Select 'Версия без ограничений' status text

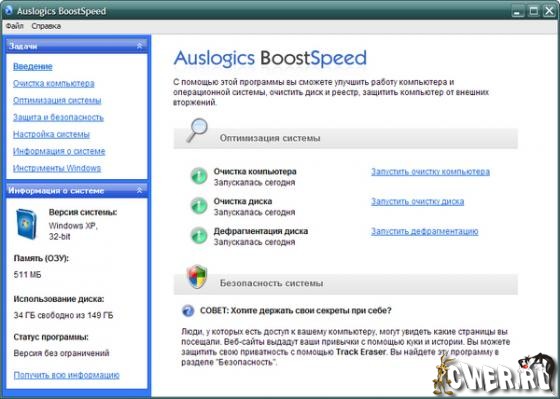(61, 353)
